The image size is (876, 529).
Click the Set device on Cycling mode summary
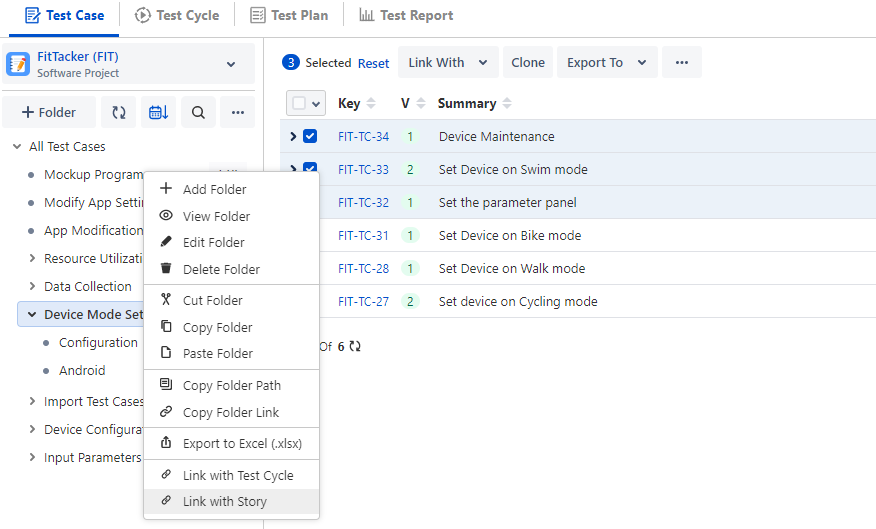tap(518, 301)
